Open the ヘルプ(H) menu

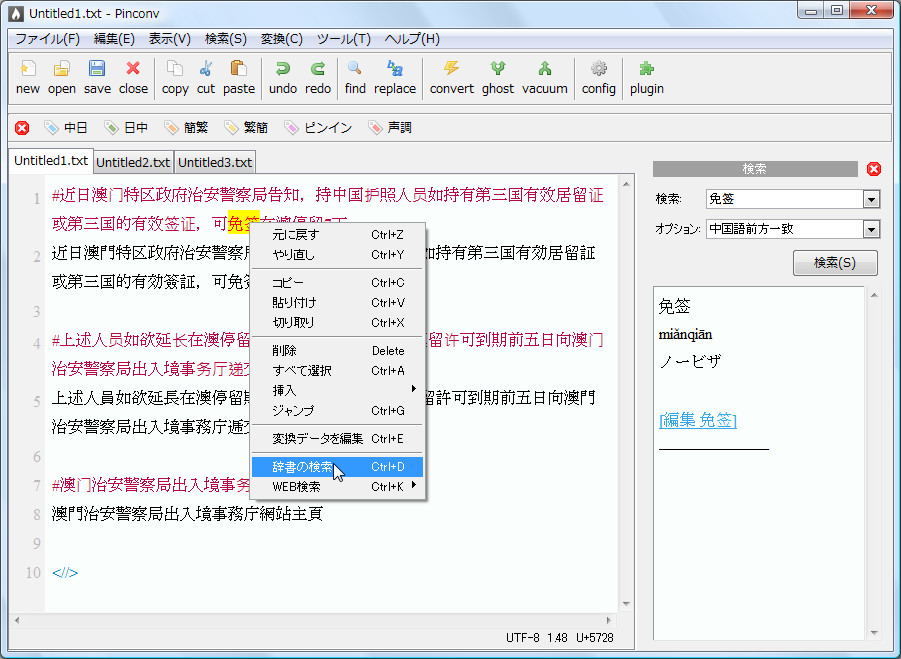click(412, 39)
